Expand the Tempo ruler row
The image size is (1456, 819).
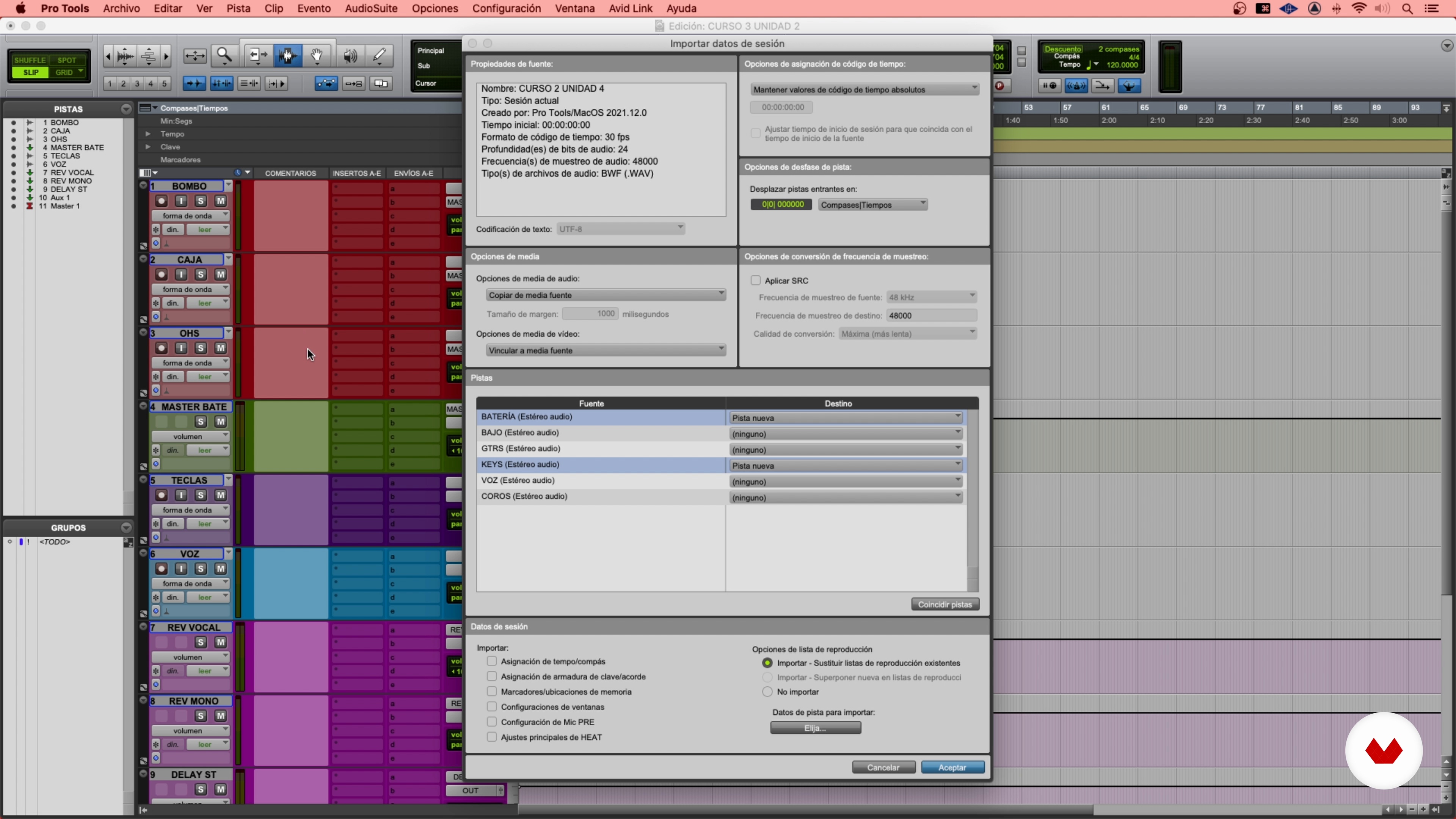pyautogui.click(x=148, y=134)
